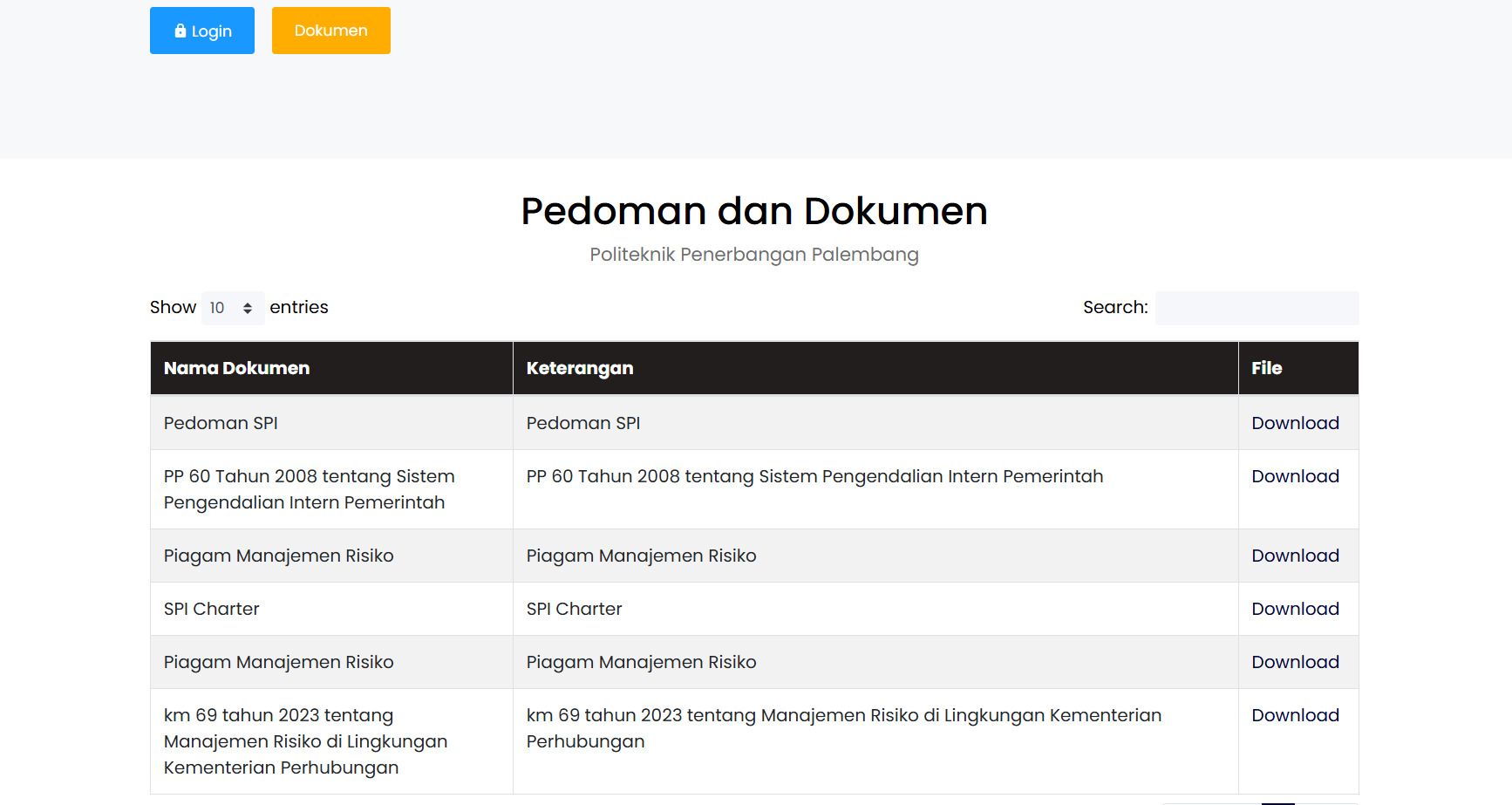Focus the Search input field
The height and width of the screenshot is (805, 1512).
1256,308
